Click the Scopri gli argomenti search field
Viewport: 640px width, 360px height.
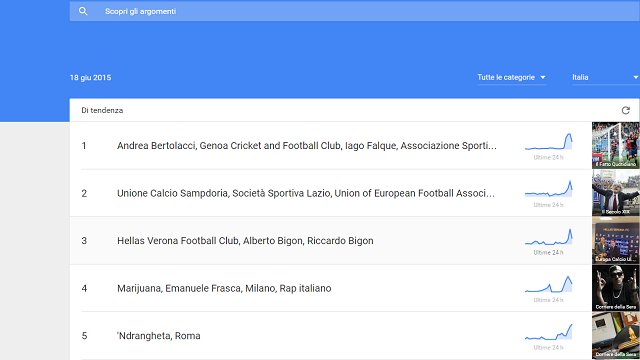(354, 11)
